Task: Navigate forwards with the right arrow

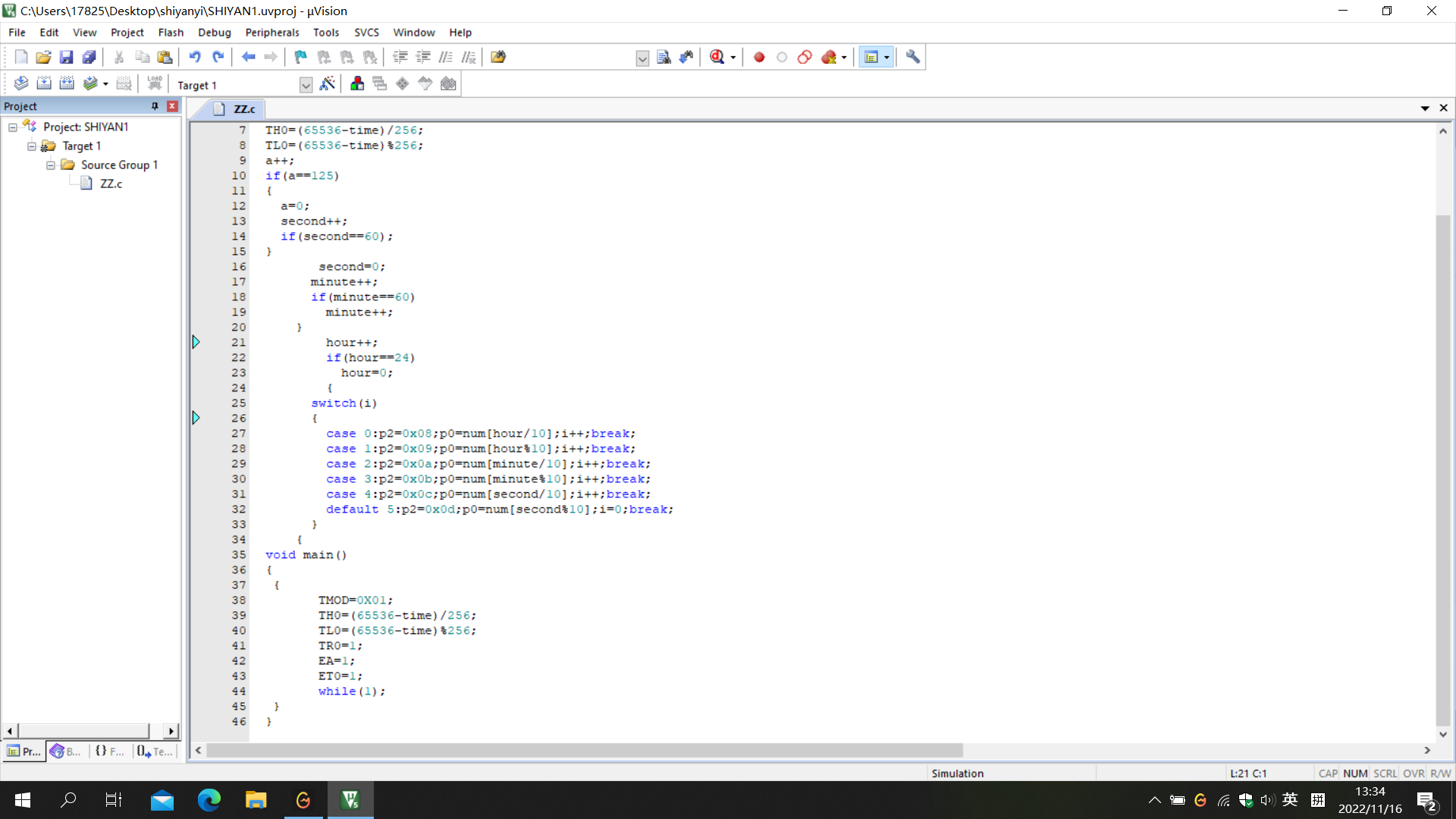Action: coord(271,57)
